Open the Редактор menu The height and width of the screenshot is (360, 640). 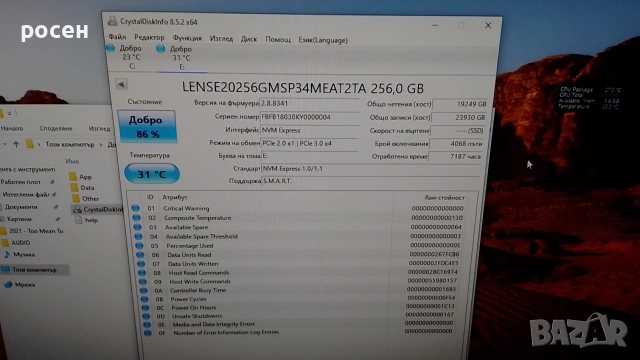[x=149, y=38]
